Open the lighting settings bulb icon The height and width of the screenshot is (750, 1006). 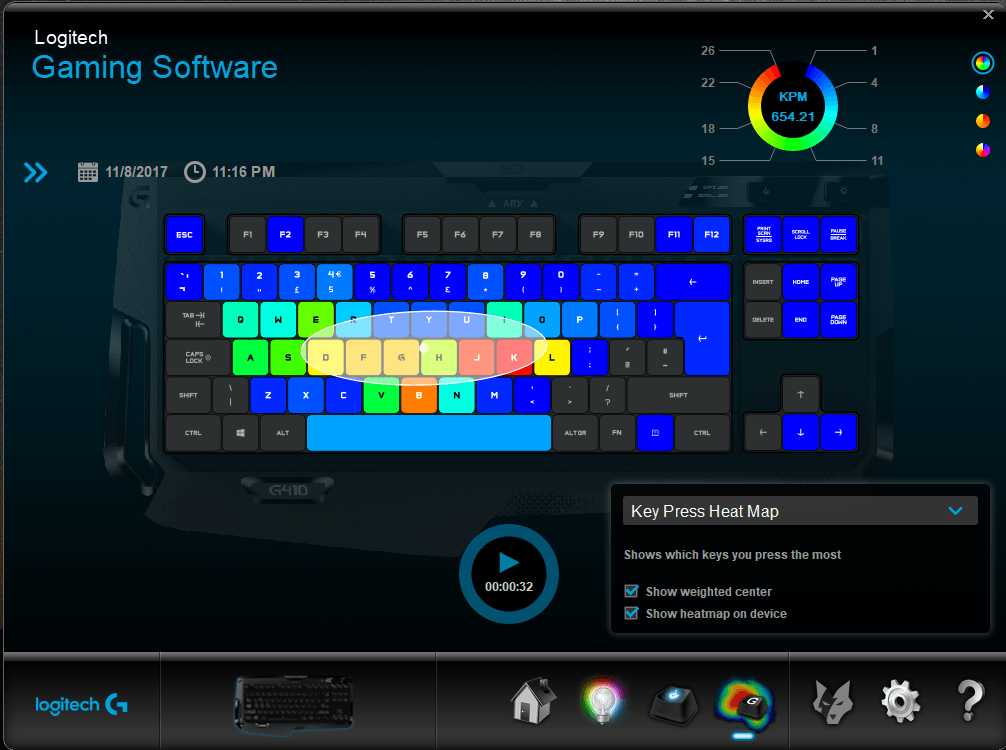pos(604,701)
